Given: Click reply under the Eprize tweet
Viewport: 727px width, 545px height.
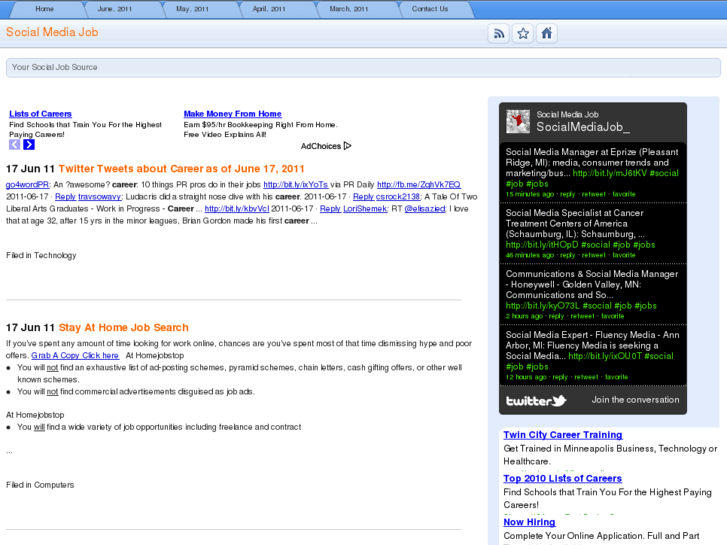Looking at the screenshot, I should pos(568,194).
